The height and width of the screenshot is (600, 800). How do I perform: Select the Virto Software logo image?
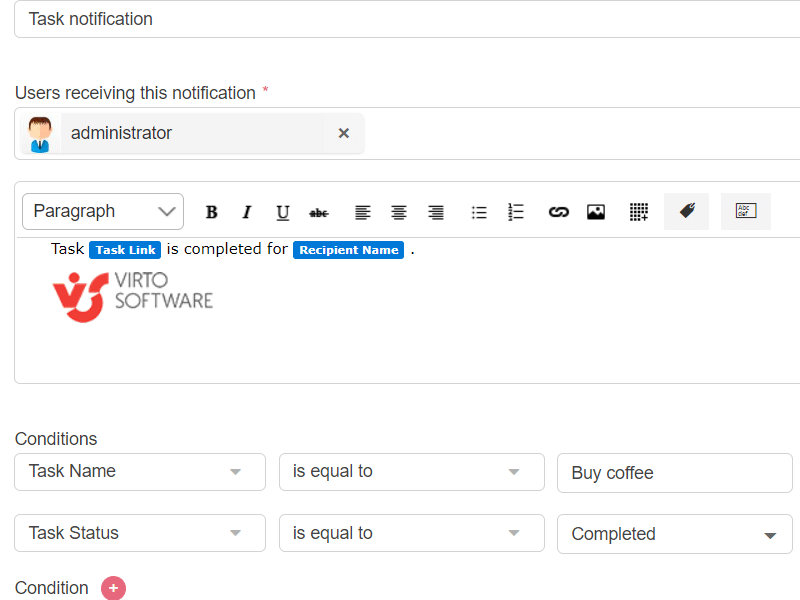(x=133, y=297)
